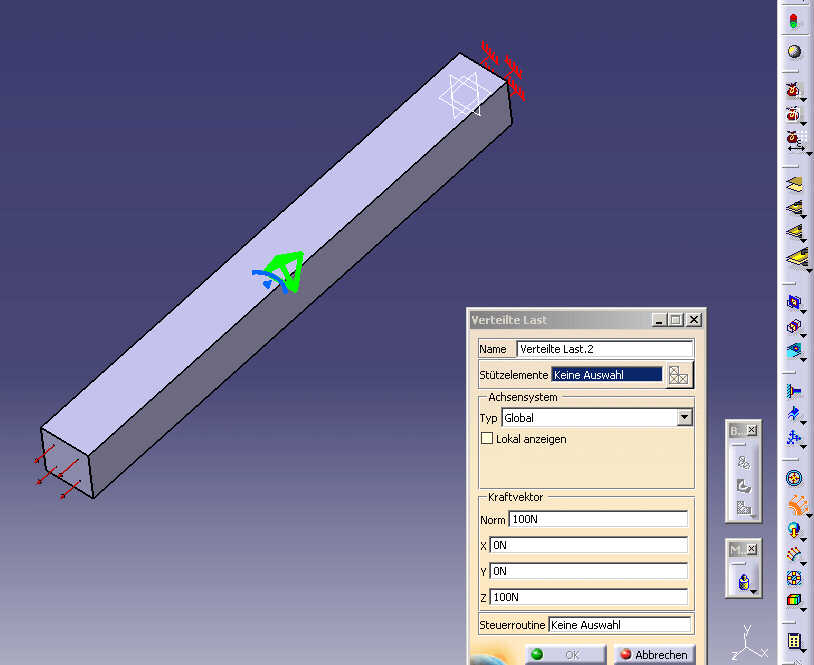Click the green manipulator symbol on beam

coord(286,272)
